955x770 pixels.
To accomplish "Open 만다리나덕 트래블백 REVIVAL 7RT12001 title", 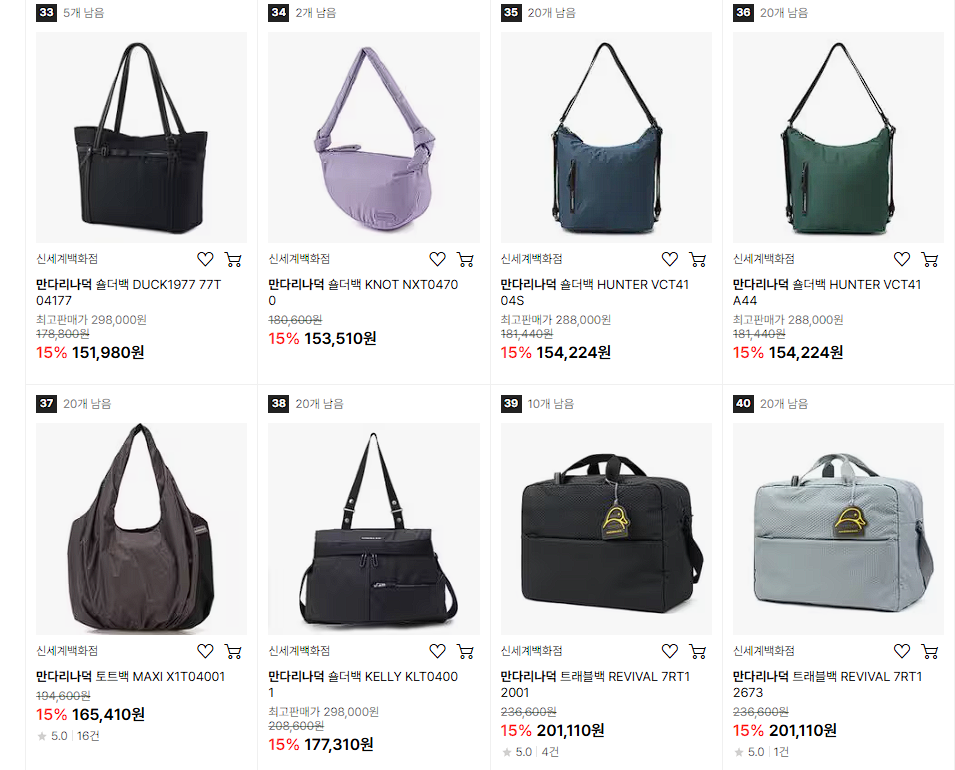I will [x=595, y=684].
